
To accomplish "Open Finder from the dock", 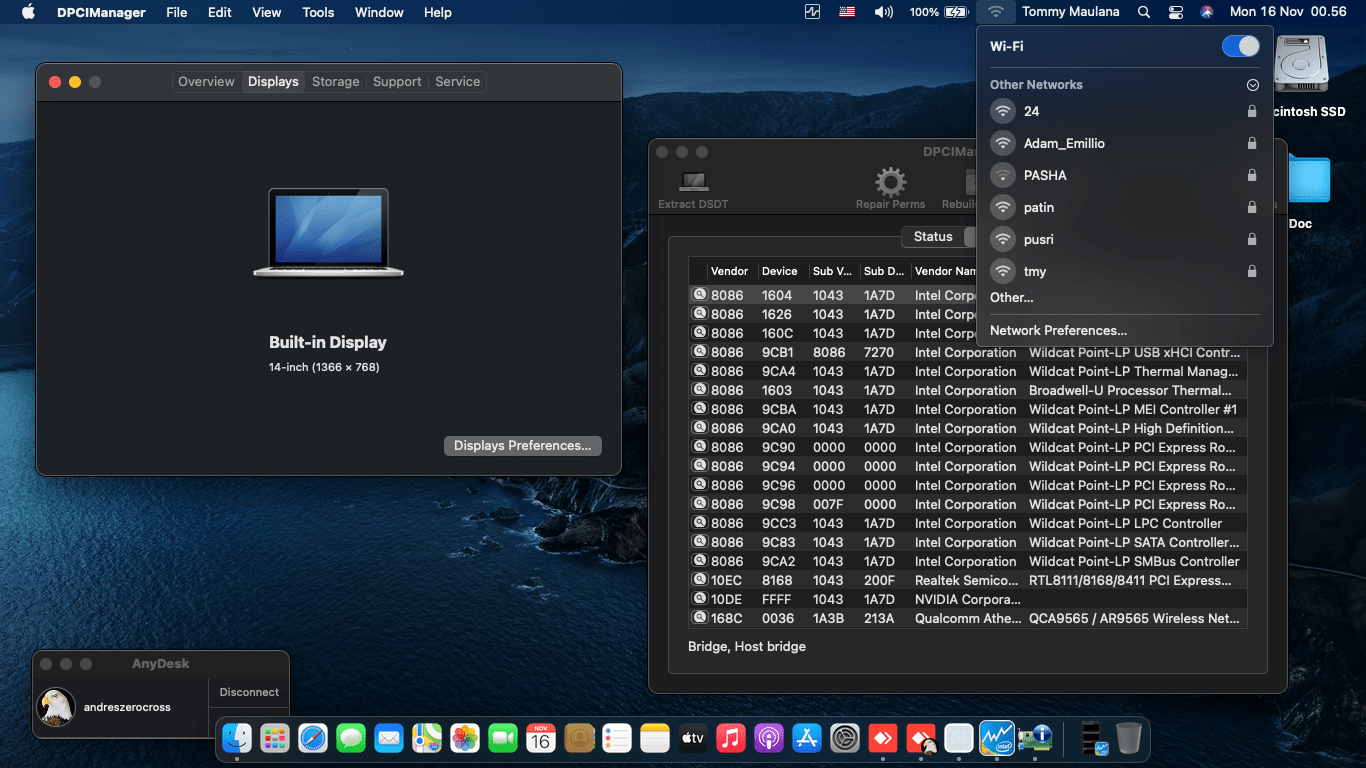I will pyautogui.click(x=237, y=739).
